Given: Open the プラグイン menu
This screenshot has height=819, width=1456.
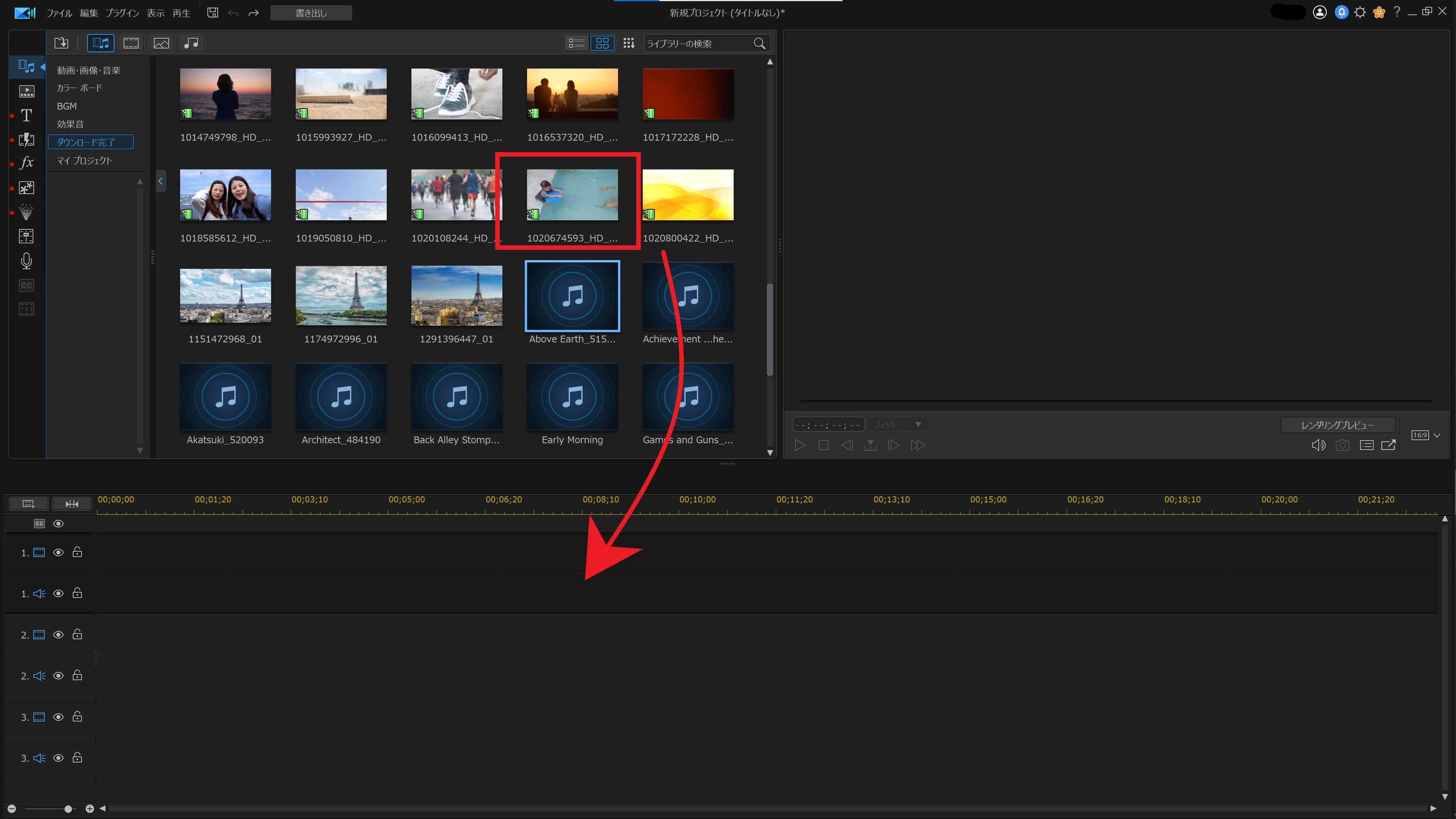Looking at the screenshot, I should [x=122, y=13].
